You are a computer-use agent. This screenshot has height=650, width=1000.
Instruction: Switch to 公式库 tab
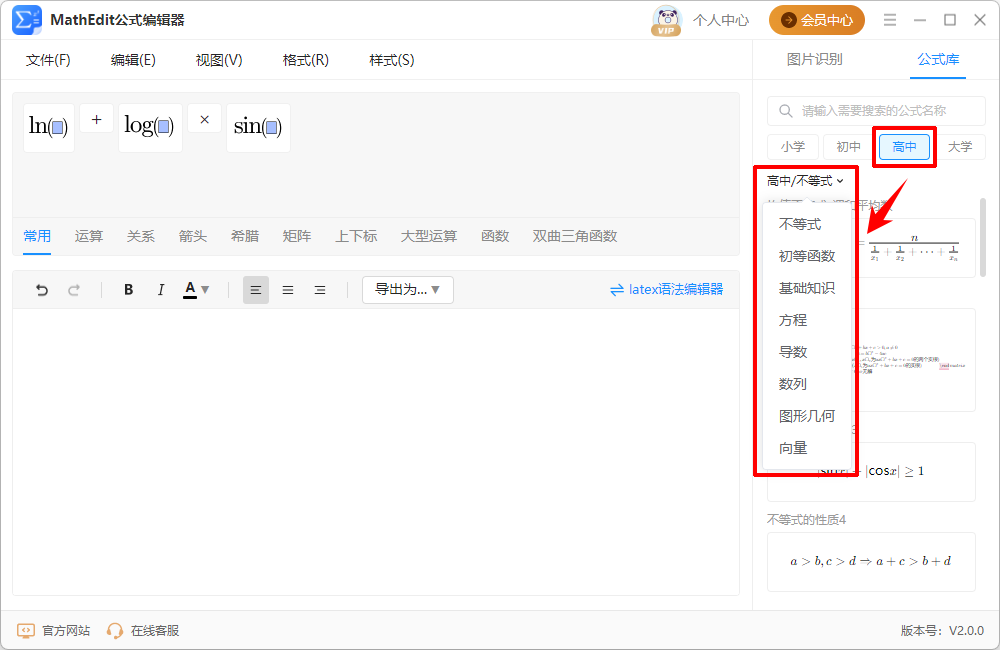(938, 59)
